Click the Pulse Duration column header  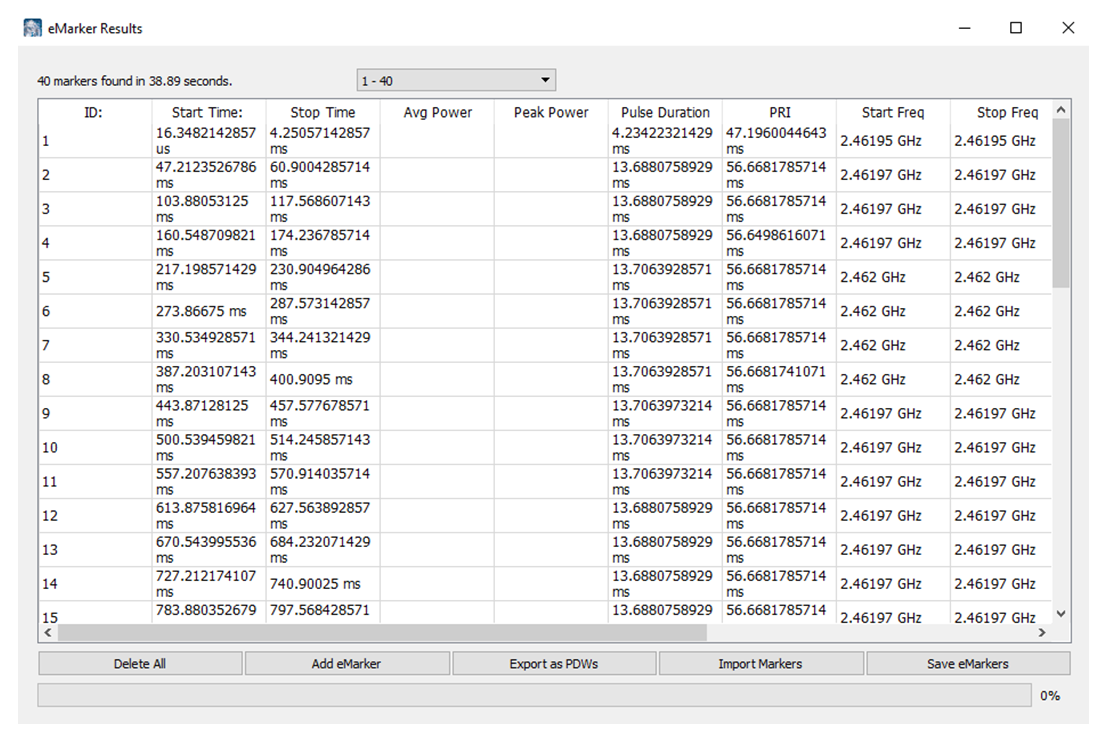(x=665, y=113)
